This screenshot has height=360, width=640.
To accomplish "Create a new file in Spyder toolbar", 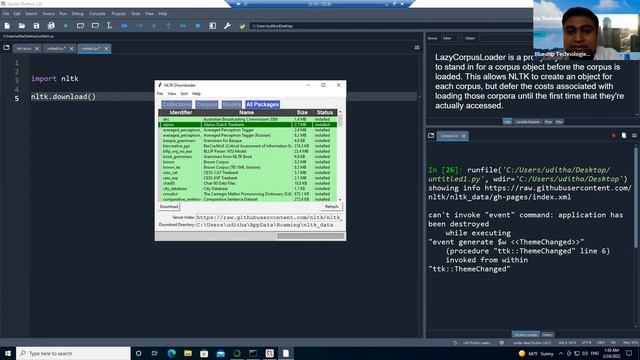I will click(x=7, y=26).
